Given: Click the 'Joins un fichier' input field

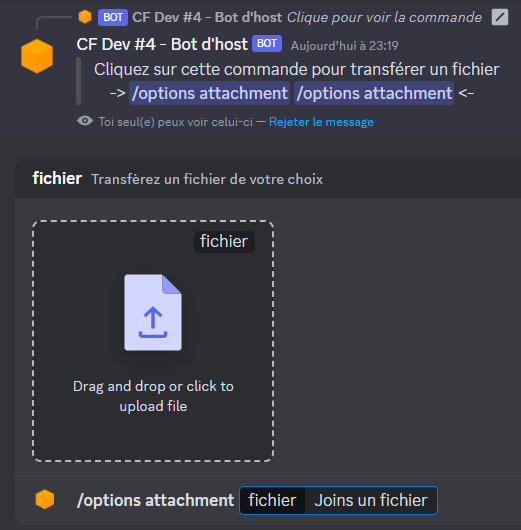Looking at the screenshot, I should coord(371,500).
